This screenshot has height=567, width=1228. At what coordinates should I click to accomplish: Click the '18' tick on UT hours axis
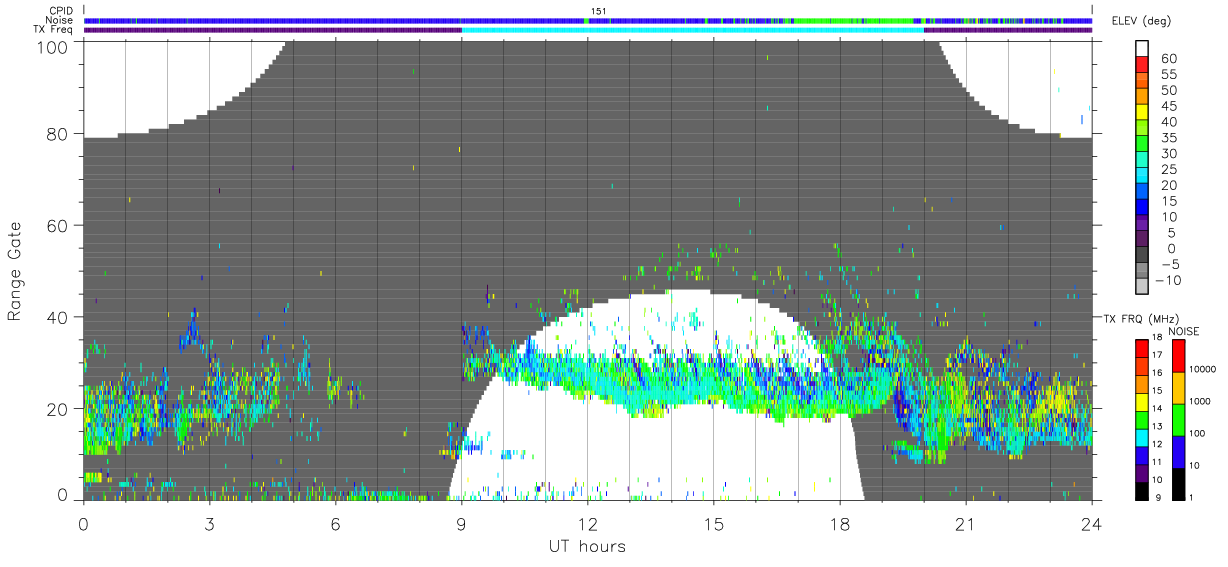pyautogui.click(x=839, y=523)
